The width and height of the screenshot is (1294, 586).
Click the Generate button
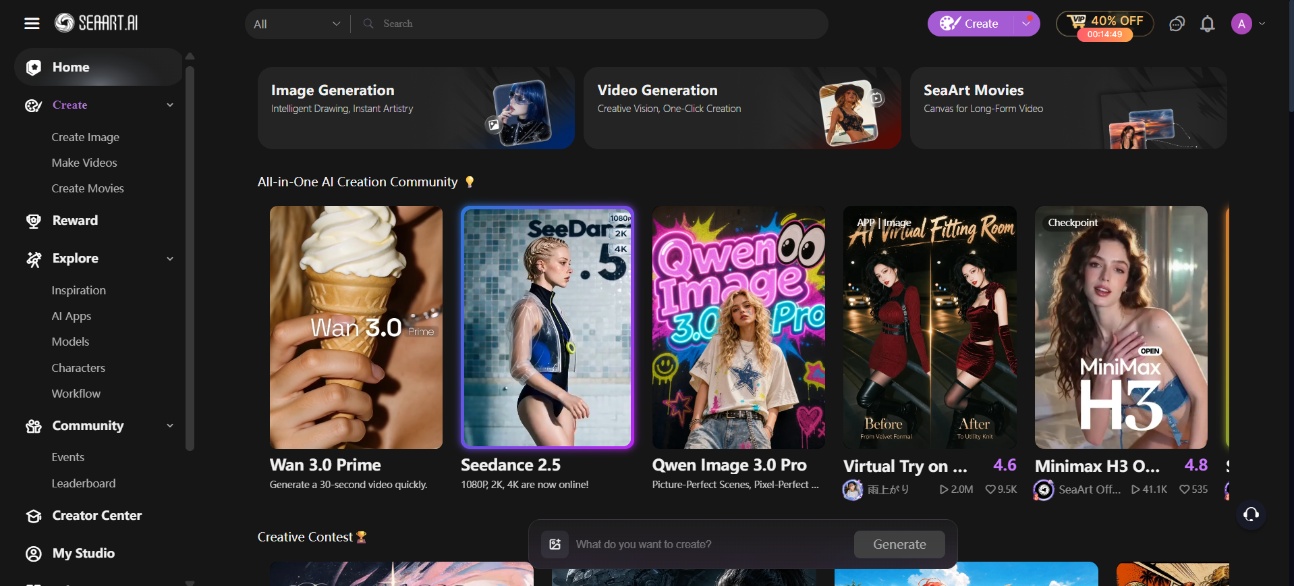(x=899, y=544)
